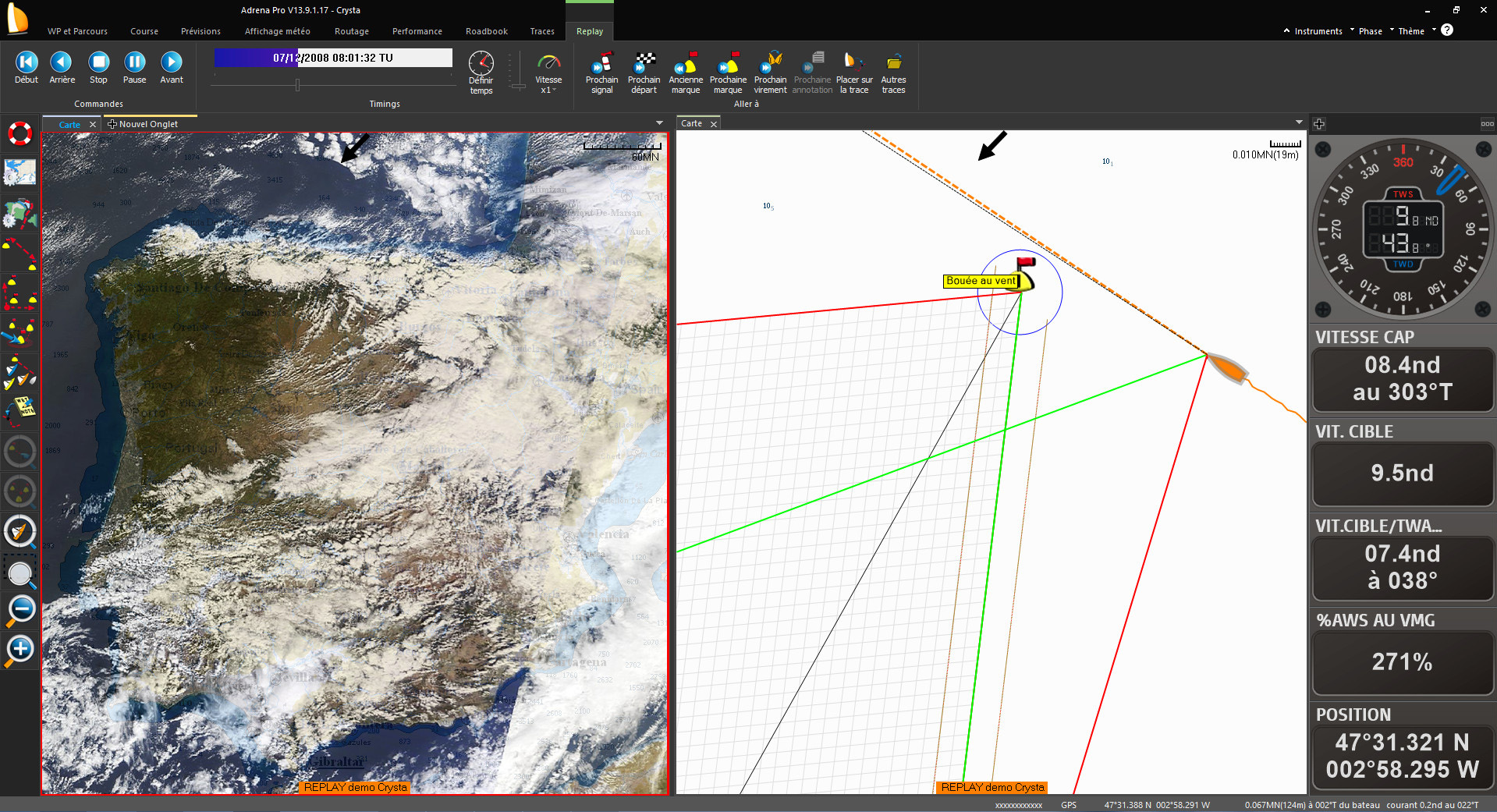Click the greyed marks compass icon
The height and width of the screenshot is (812, 1497).
point(20,492)
